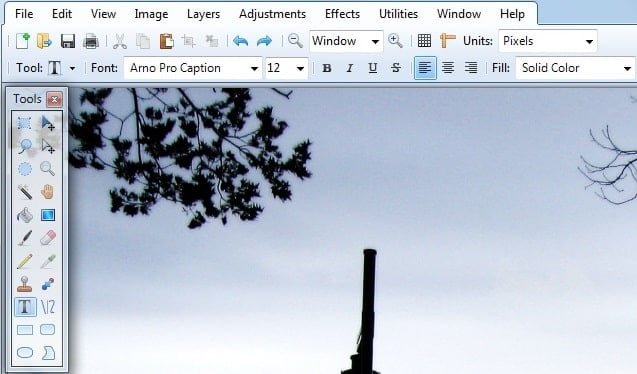This screenshot has height=374, width=637.
Task: Open the Utilities menu
Action: click(x=398, y=14)
